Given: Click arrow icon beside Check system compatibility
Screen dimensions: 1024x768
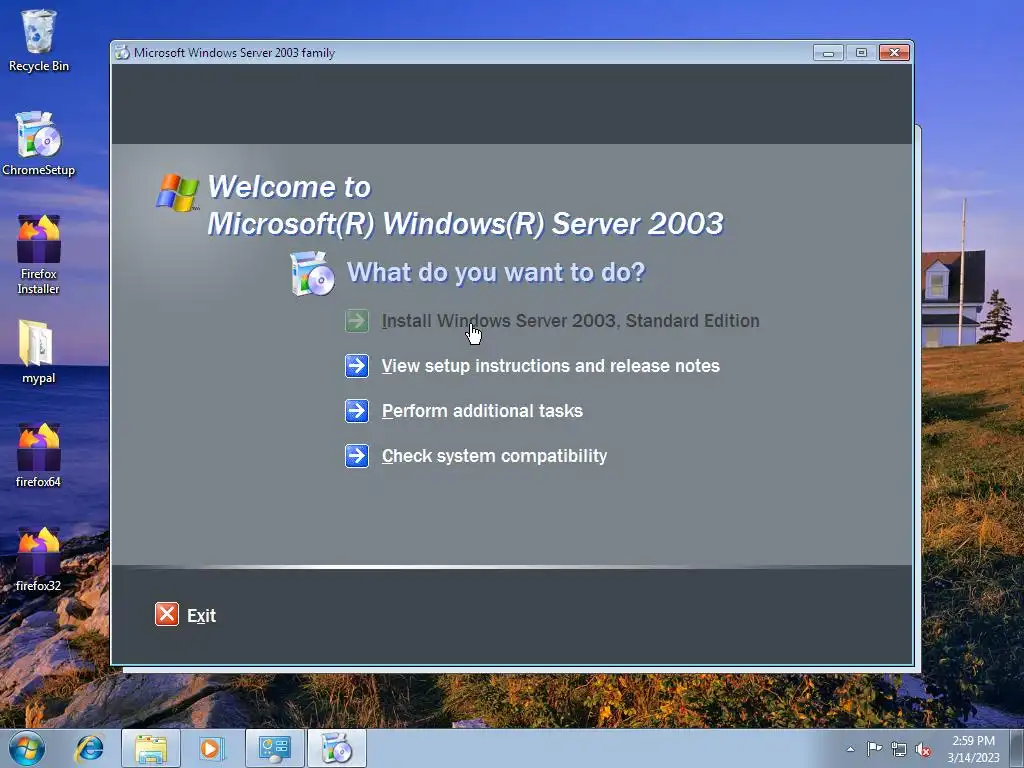Looking at the screenshot, I should pos(357,456).
